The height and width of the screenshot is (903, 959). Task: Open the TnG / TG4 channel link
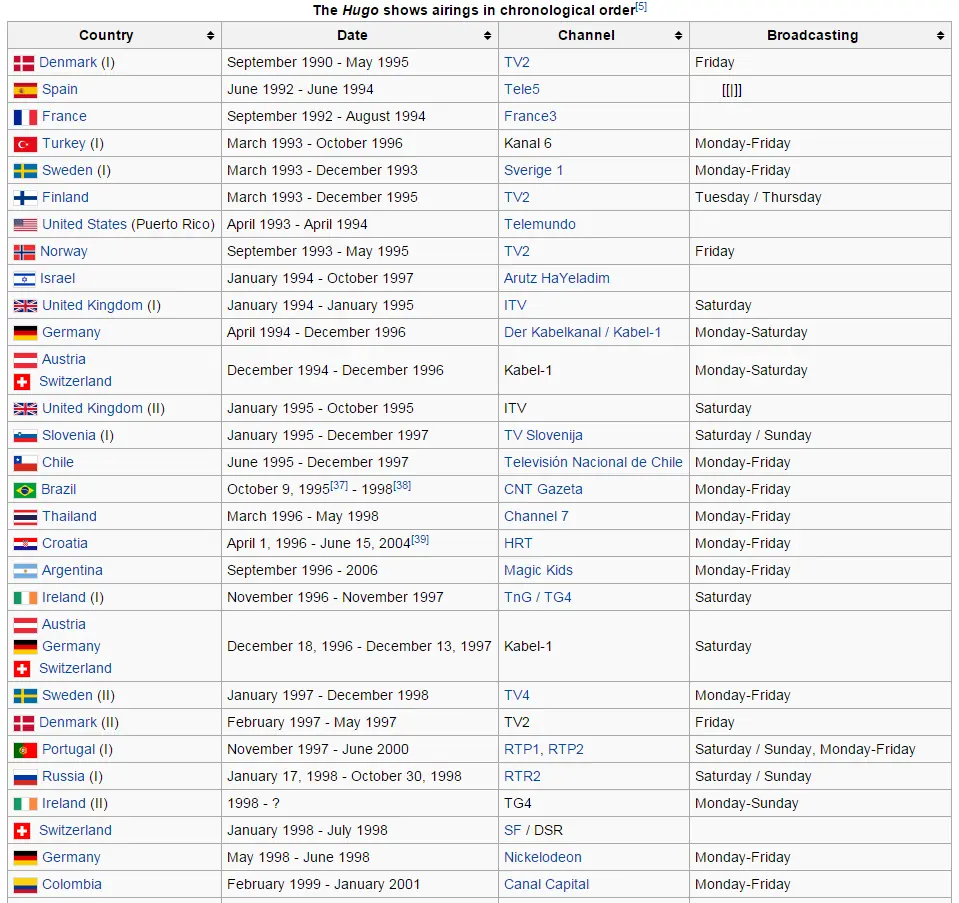click(x=538, y=597)
